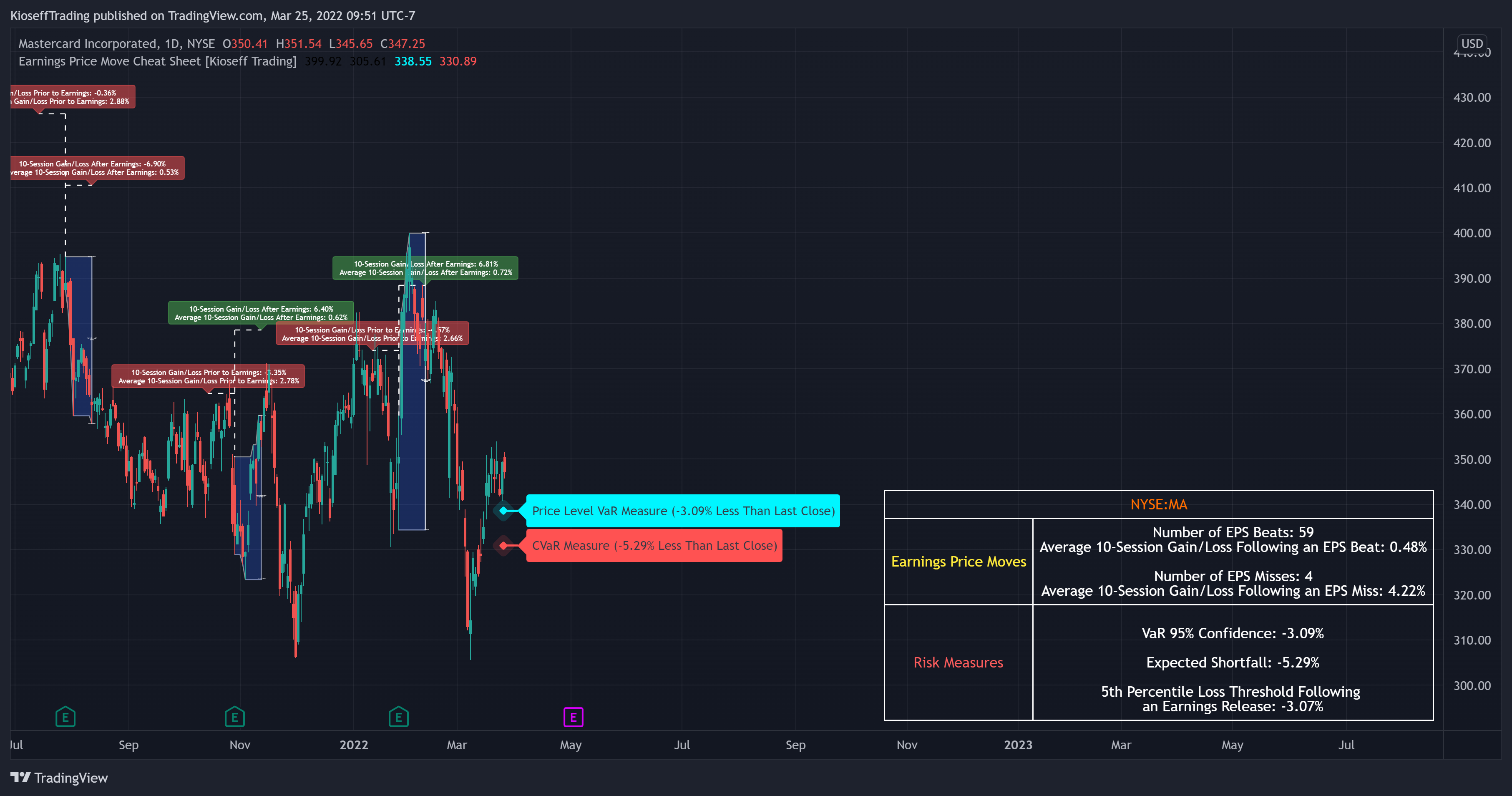This screenshot has width=1512, height=796.
Task: Click the 300.00 price axis label
Action: 1472,685
